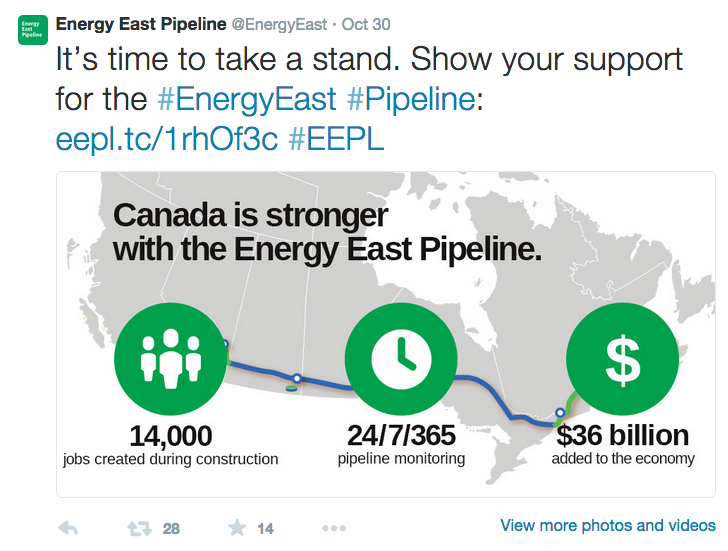
Task: Reply to the tweet using arrow icon
Action: [x=68, y=528]
